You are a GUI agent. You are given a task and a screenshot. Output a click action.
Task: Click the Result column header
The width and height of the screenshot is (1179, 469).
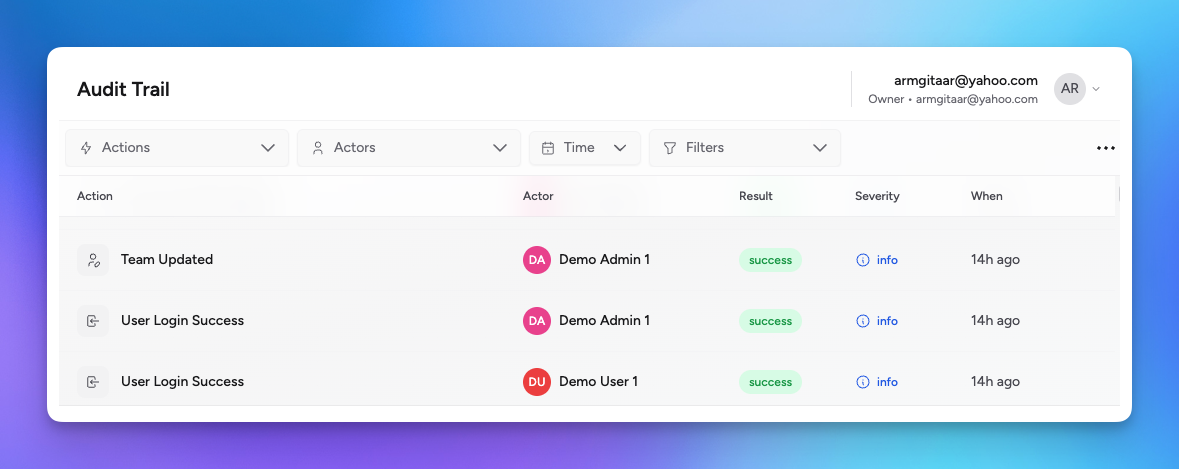(755, 196)
